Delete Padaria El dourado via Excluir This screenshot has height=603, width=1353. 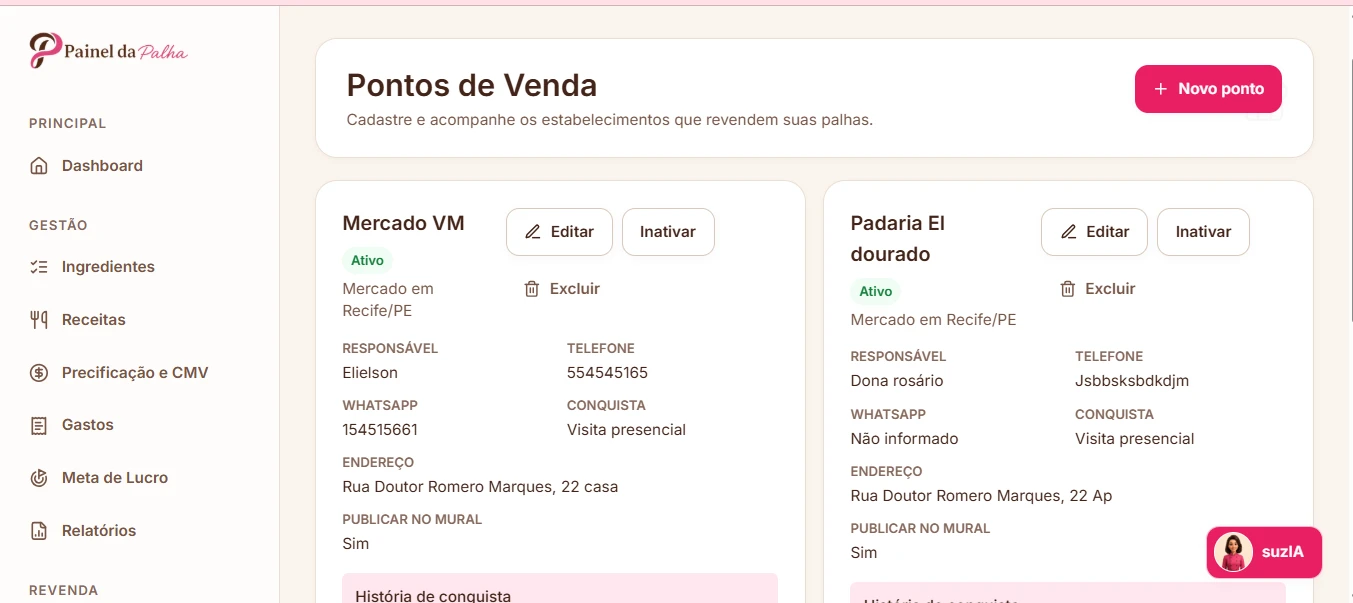point(1098,289)
